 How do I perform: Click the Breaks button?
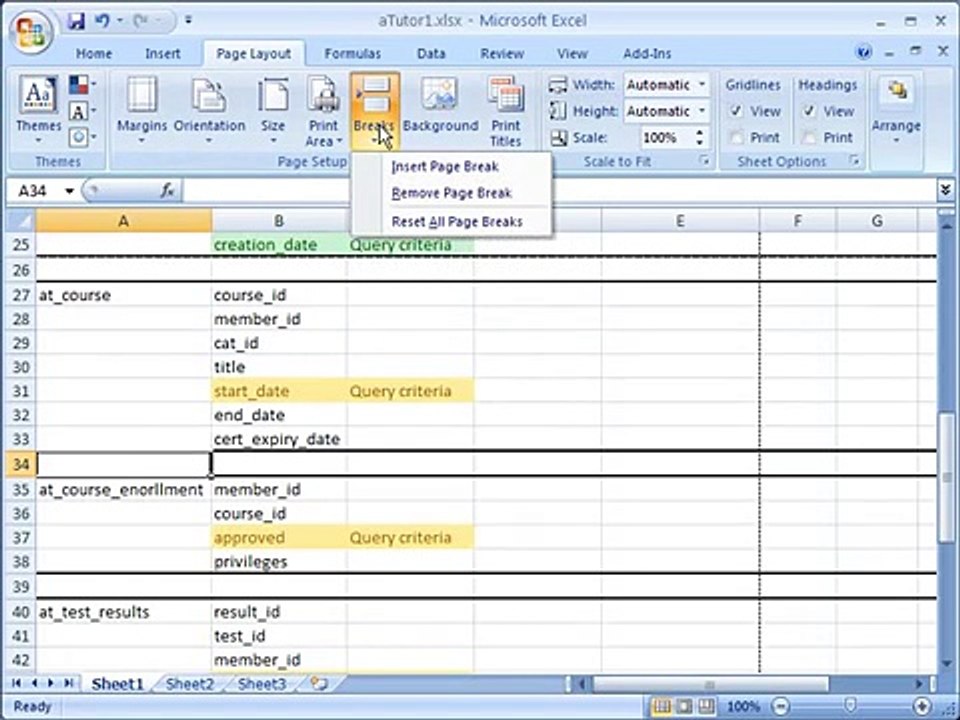coord(375,111)
